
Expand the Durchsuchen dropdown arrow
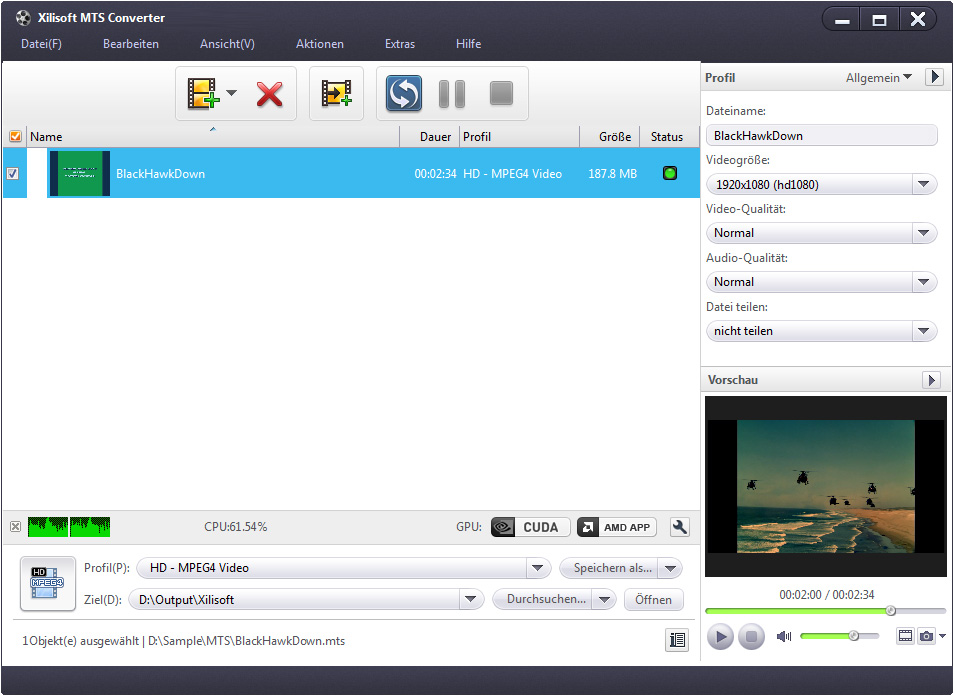604,600
